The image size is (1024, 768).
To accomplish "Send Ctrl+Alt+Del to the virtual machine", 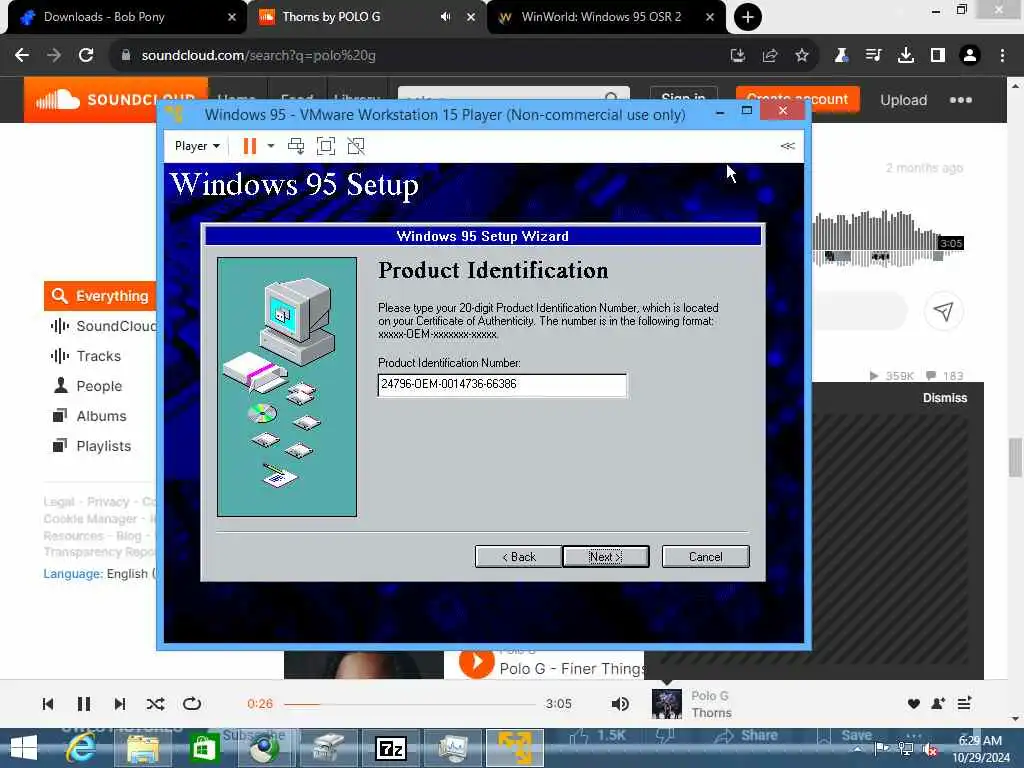I will 296,146.
